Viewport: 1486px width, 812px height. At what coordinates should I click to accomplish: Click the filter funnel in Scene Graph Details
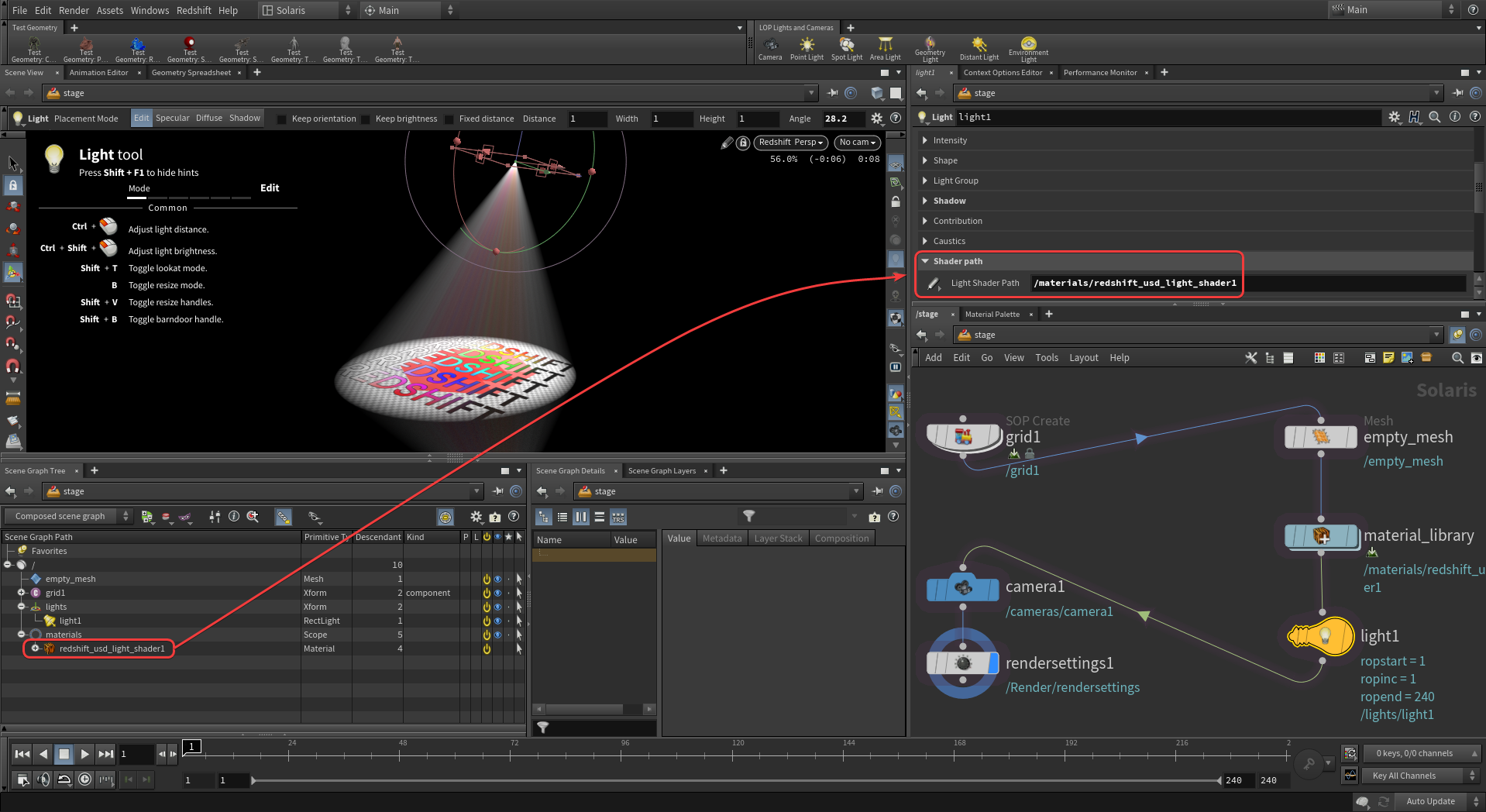(748, 516)
